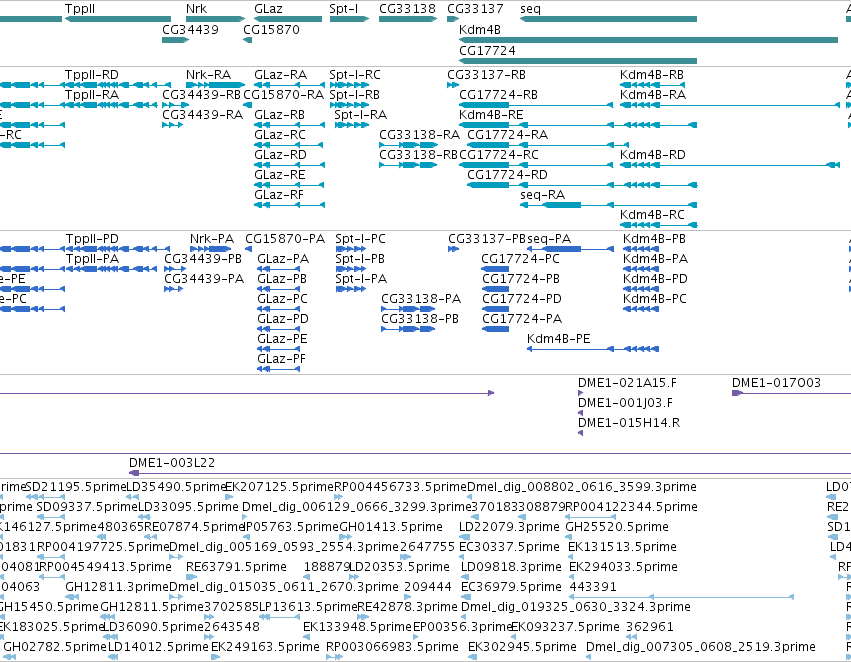Click the Nrk gene bar
Image resolution: width=851 pixels, height=662 pixels.
[215, 19]
